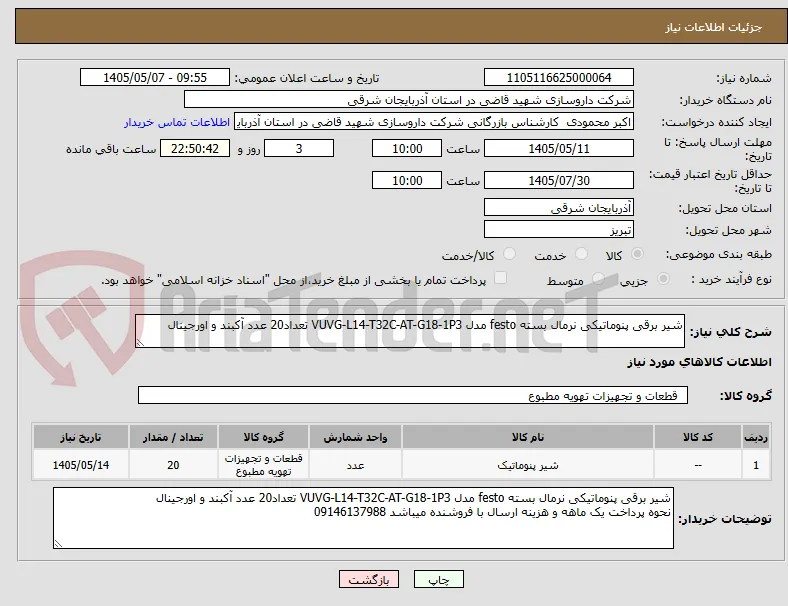Click unit cell عدد in table
The image size is (788, 606).
pos(355,465)
